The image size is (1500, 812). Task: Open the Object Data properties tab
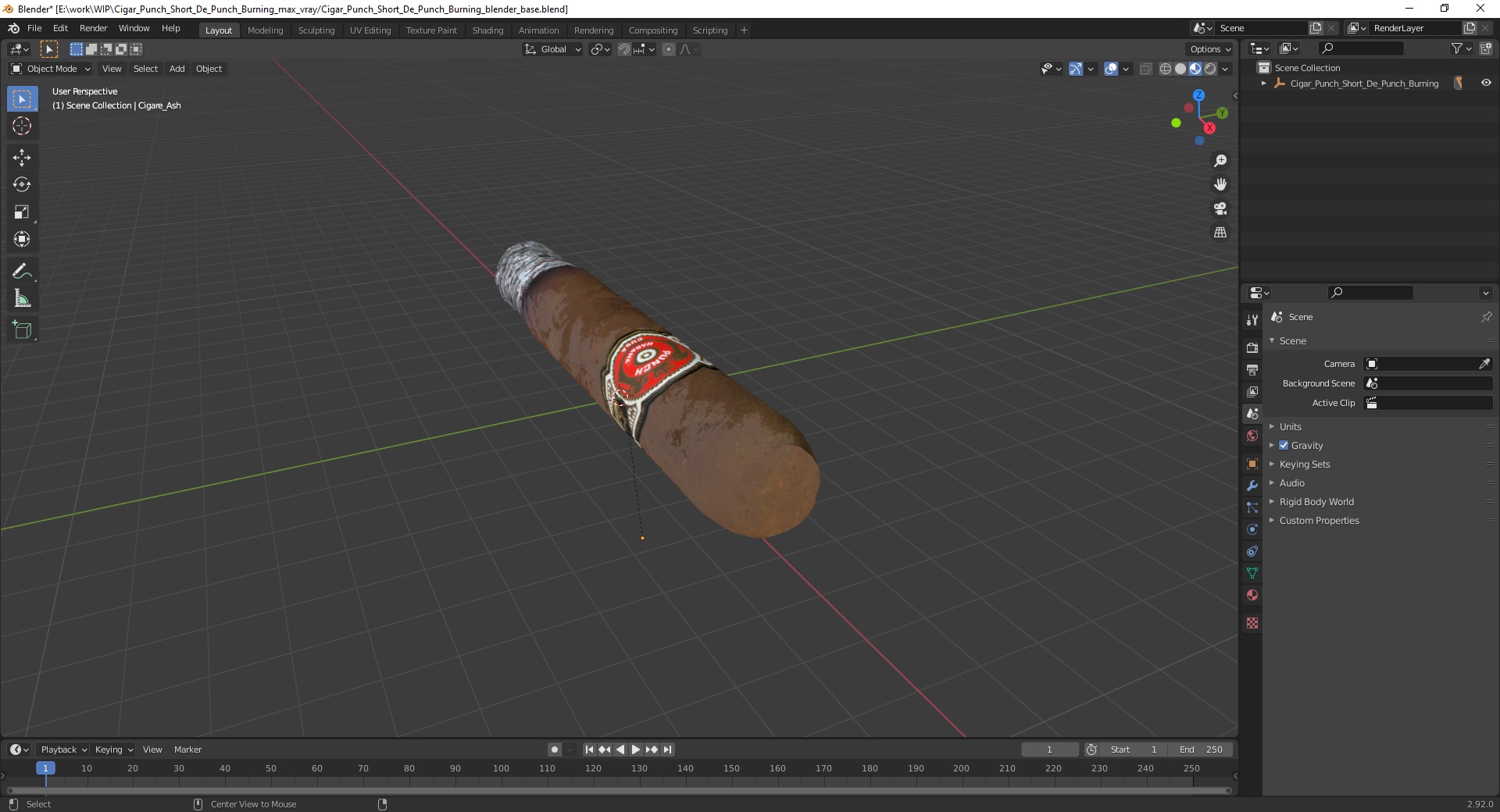click(1252, 573)
